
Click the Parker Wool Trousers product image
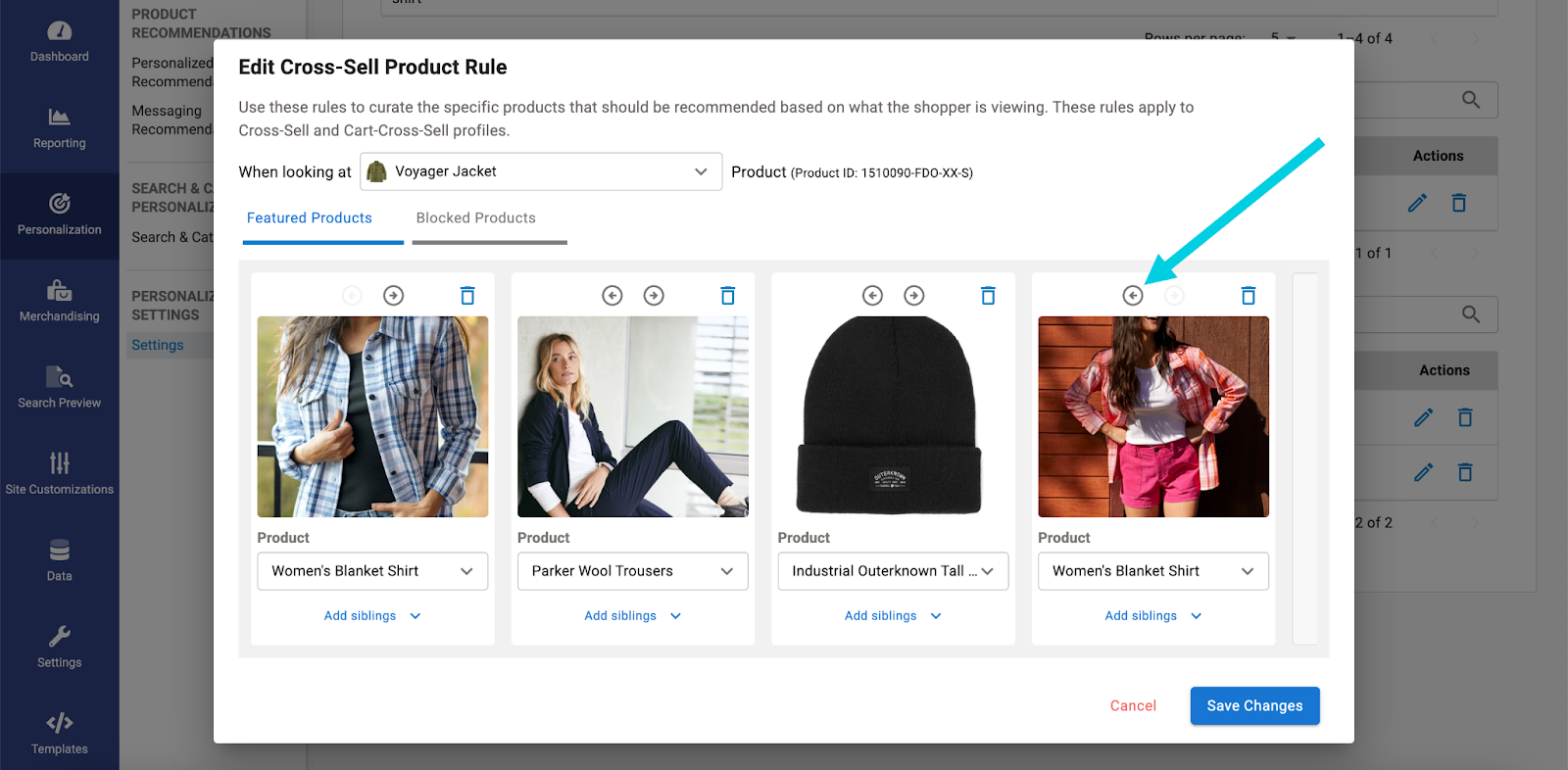[x=633, y=416]
